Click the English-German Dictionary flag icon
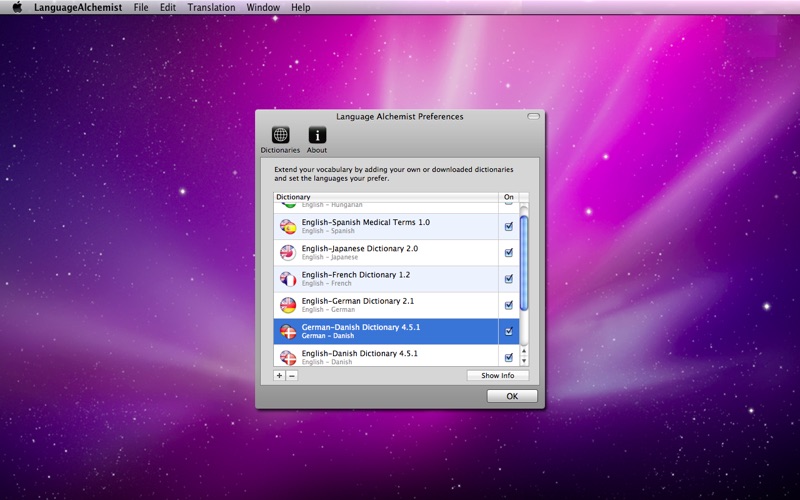This screenshot has width=800, height=500. point(288,305)
